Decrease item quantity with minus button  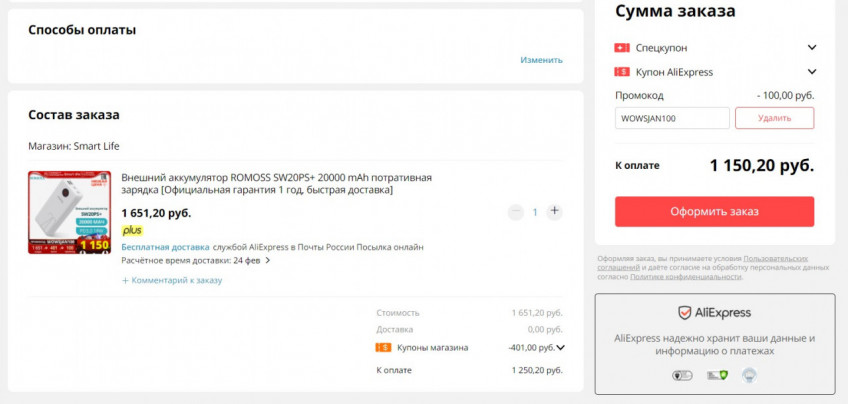coord(515,212)
